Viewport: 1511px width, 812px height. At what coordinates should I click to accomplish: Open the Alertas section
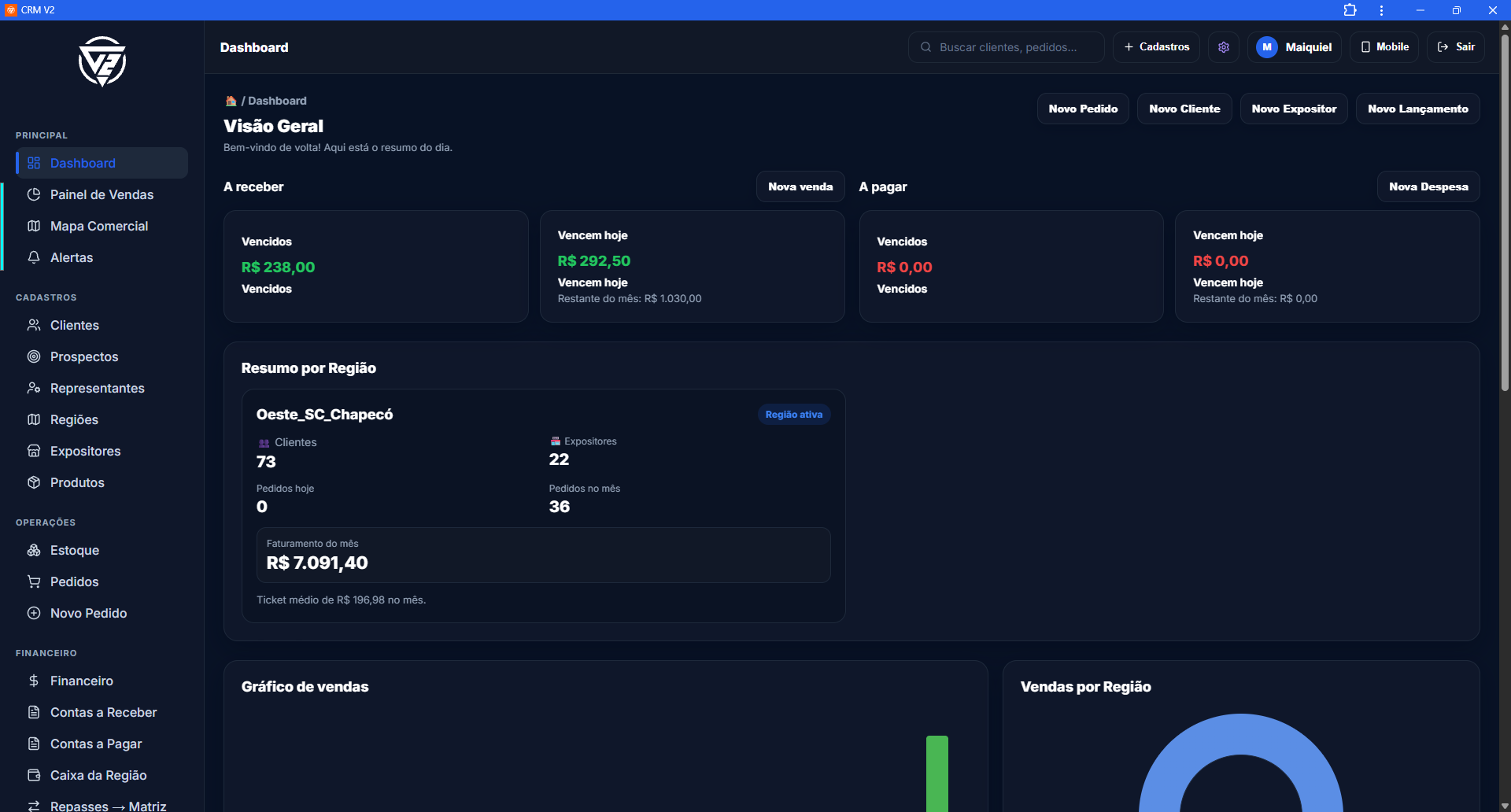pos(102,257)
